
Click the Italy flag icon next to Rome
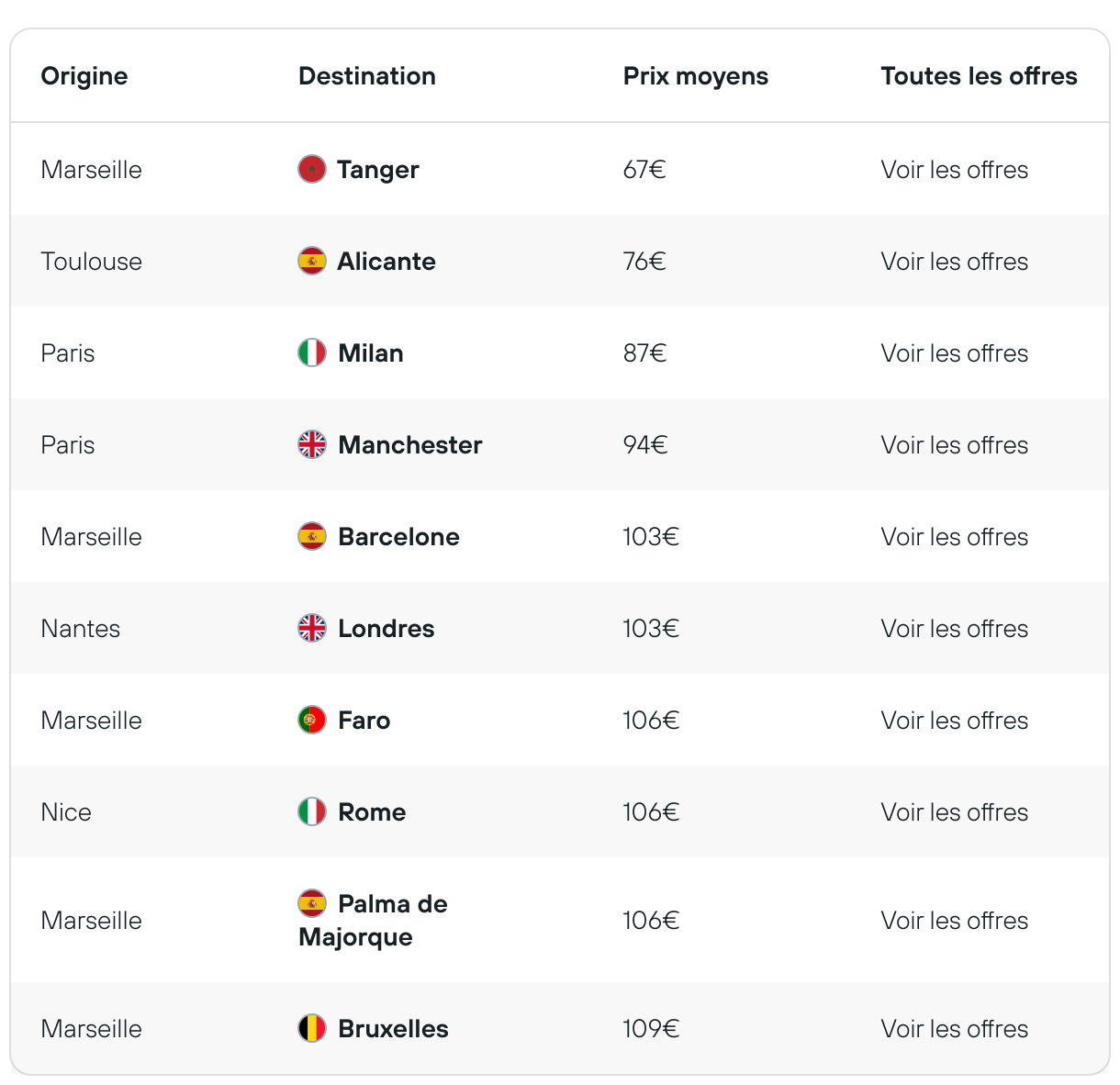tap(312, 811)
